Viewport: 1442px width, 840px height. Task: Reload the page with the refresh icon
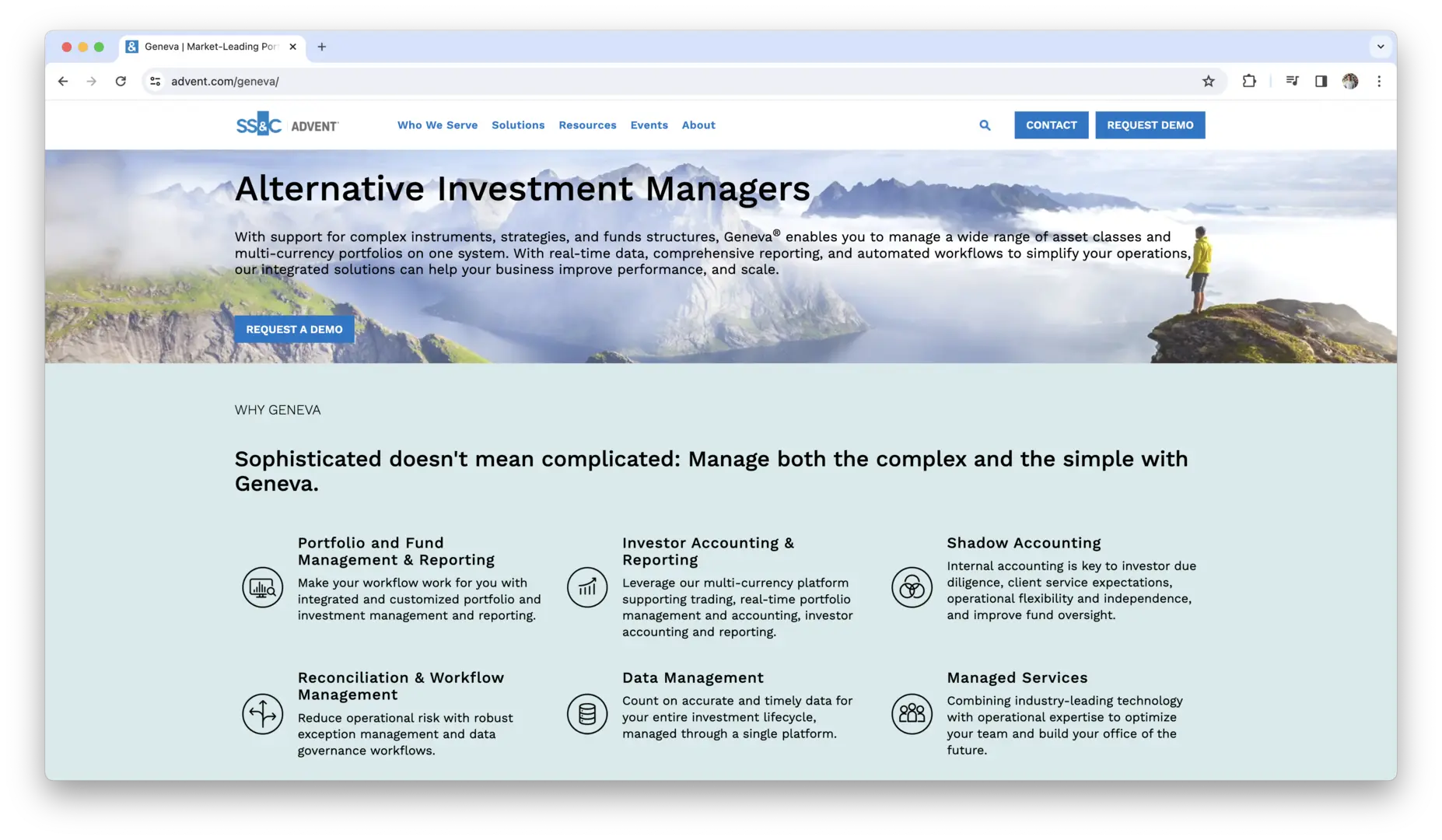tap(121, 81)
